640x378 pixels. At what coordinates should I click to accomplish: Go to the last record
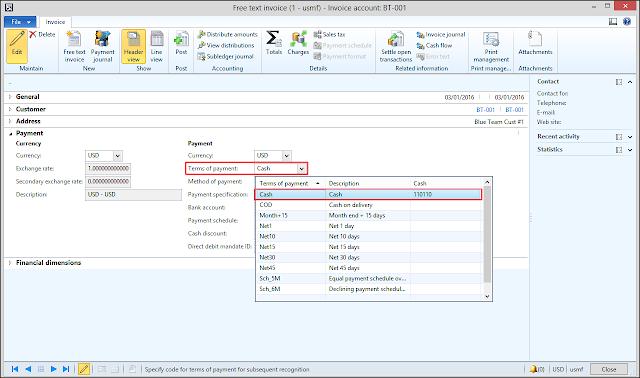pyautogui.click(x=66, y=369)
